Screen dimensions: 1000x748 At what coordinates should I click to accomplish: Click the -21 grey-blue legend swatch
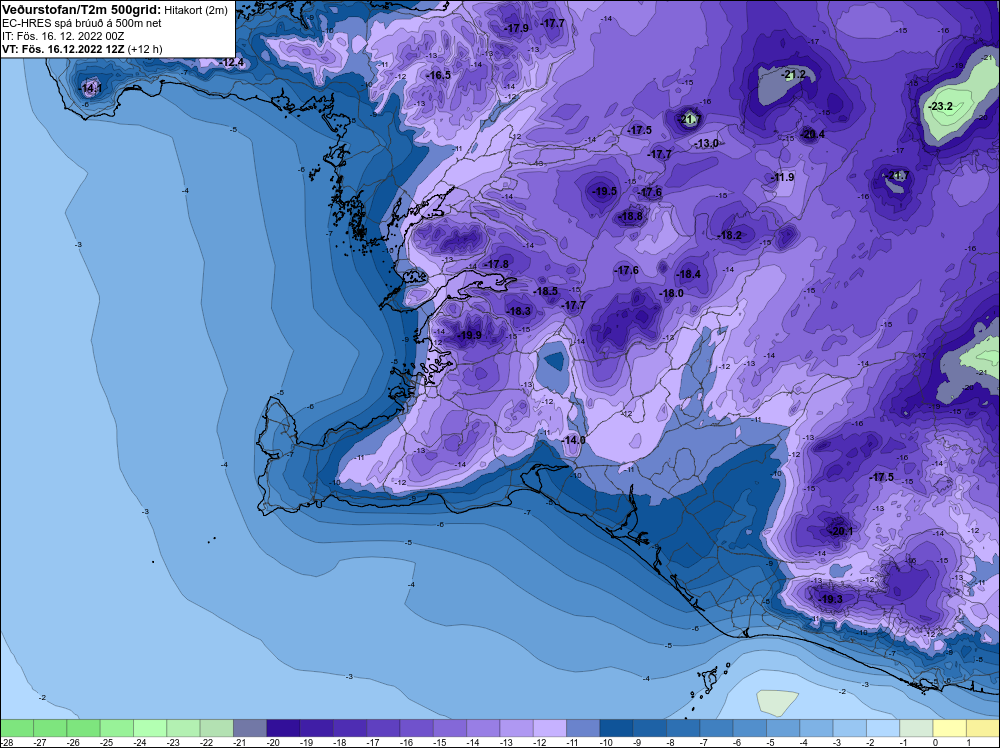click(x=250, y=728)
